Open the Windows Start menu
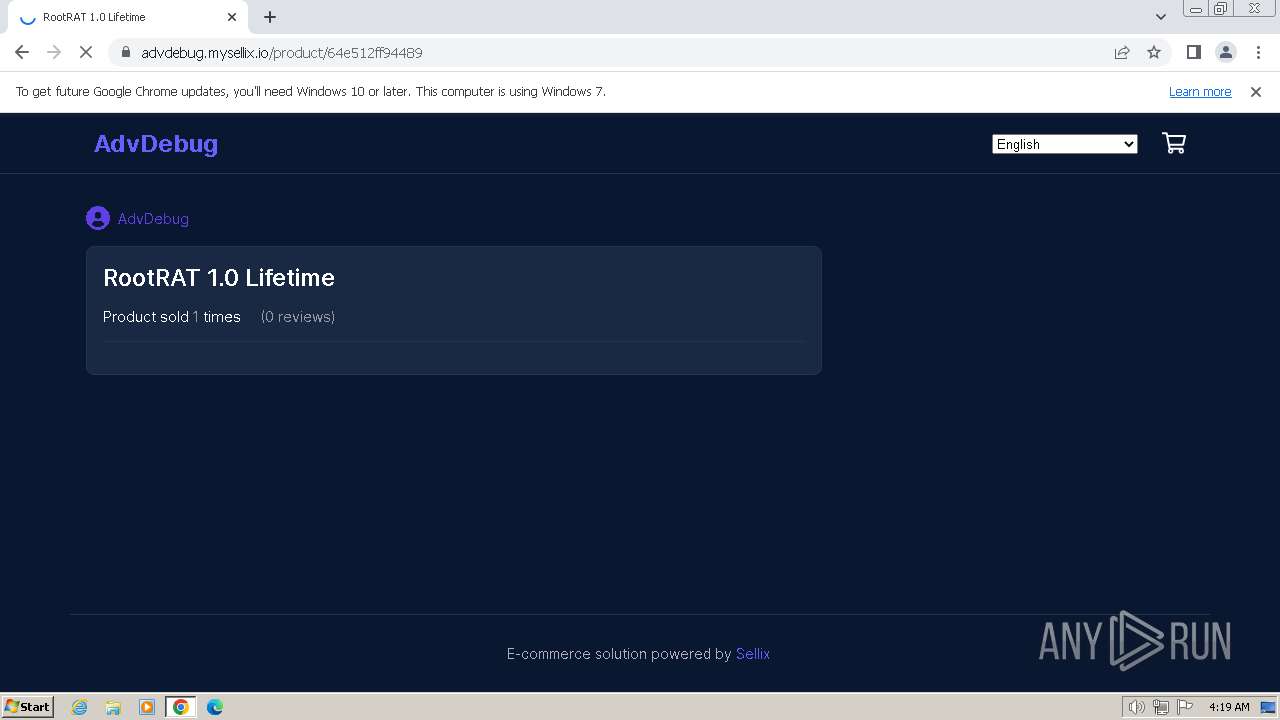1280x720 pixels. pyautogui.click(x=28, y=706)
